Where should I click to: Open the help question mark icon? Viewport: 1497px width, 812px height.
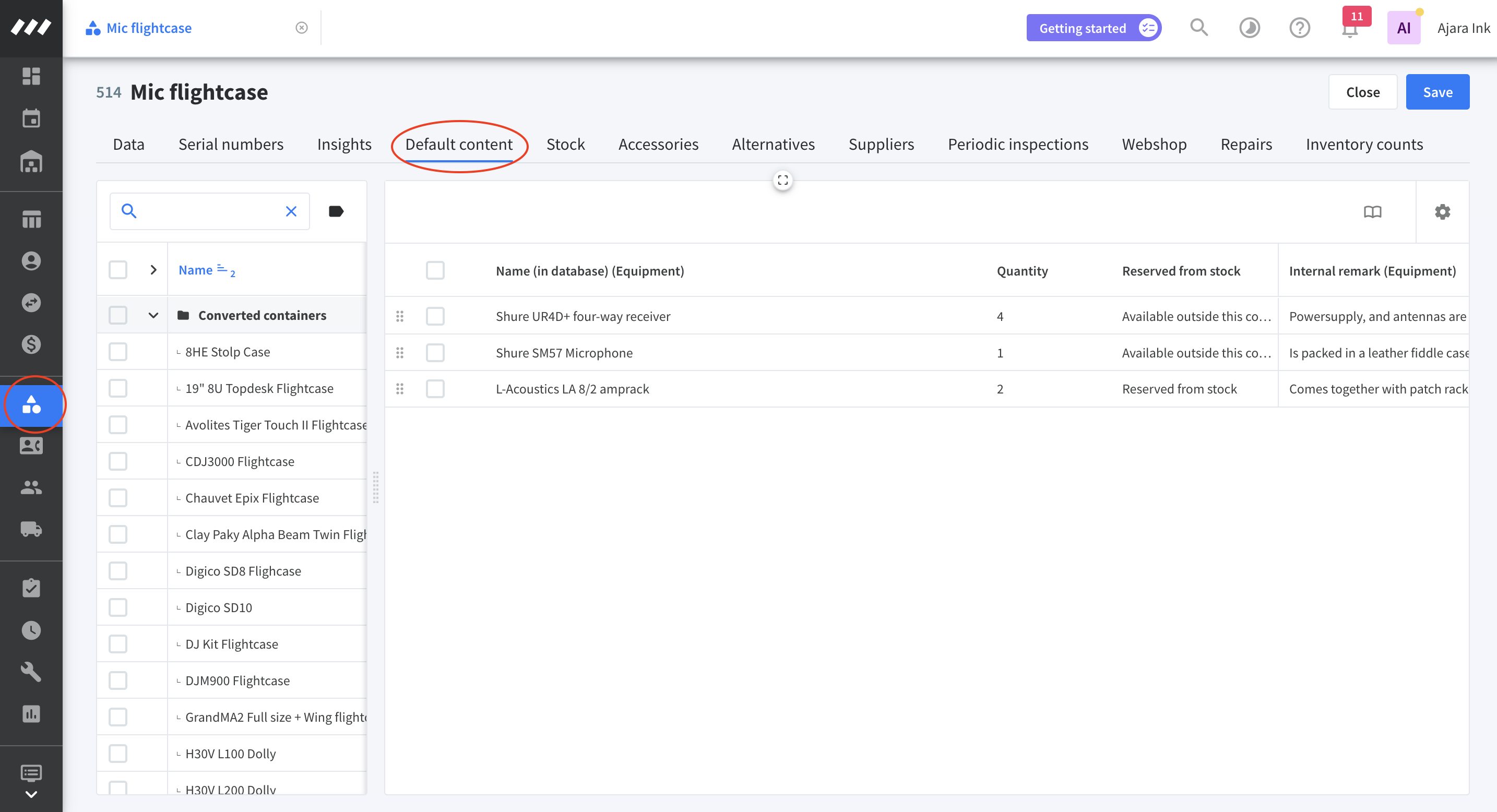[x=1299, y=28]
